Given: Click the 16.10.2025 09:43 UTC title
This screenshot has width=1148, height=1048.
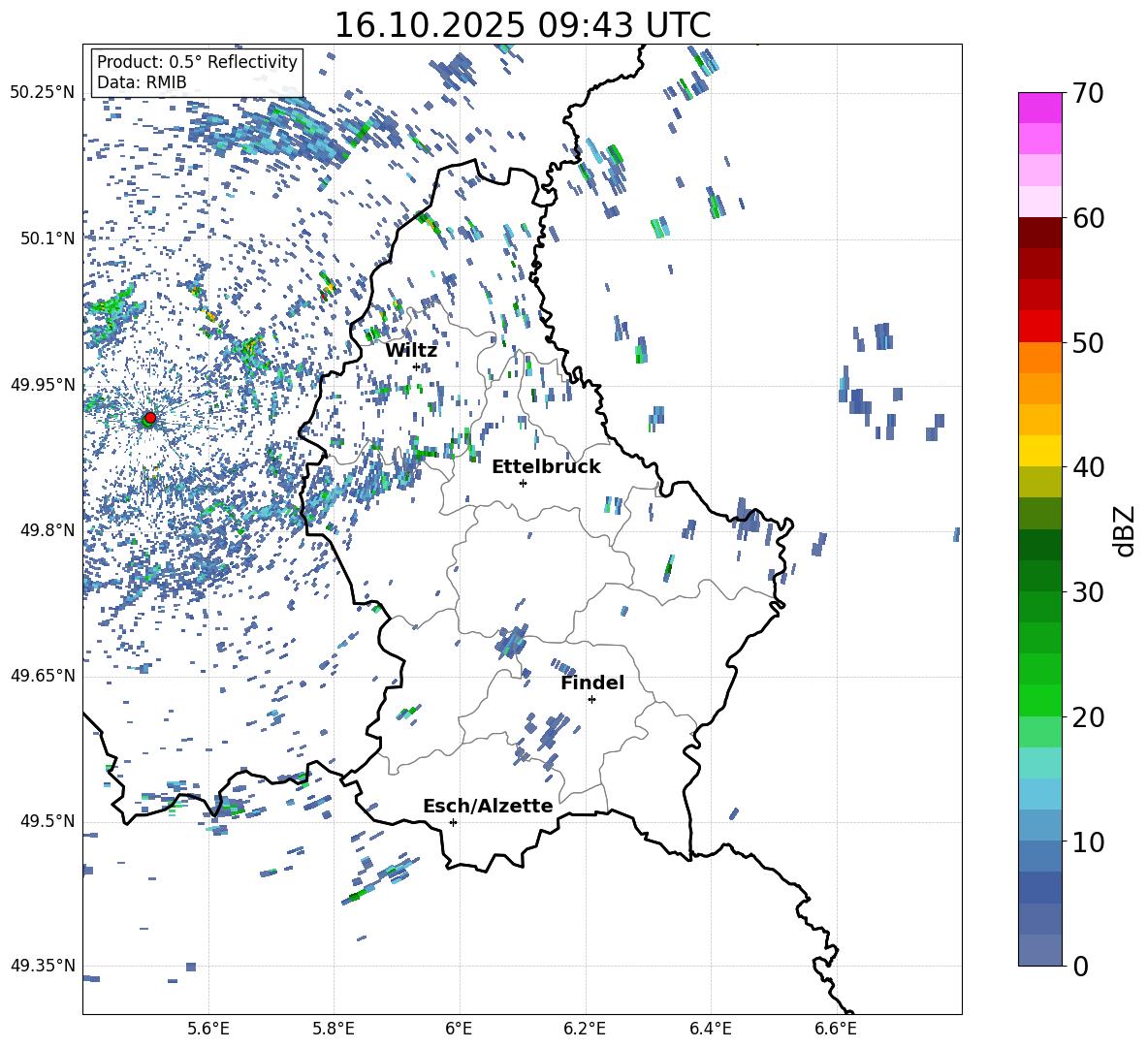Looking at the screenshot, I should pos(522,25).
